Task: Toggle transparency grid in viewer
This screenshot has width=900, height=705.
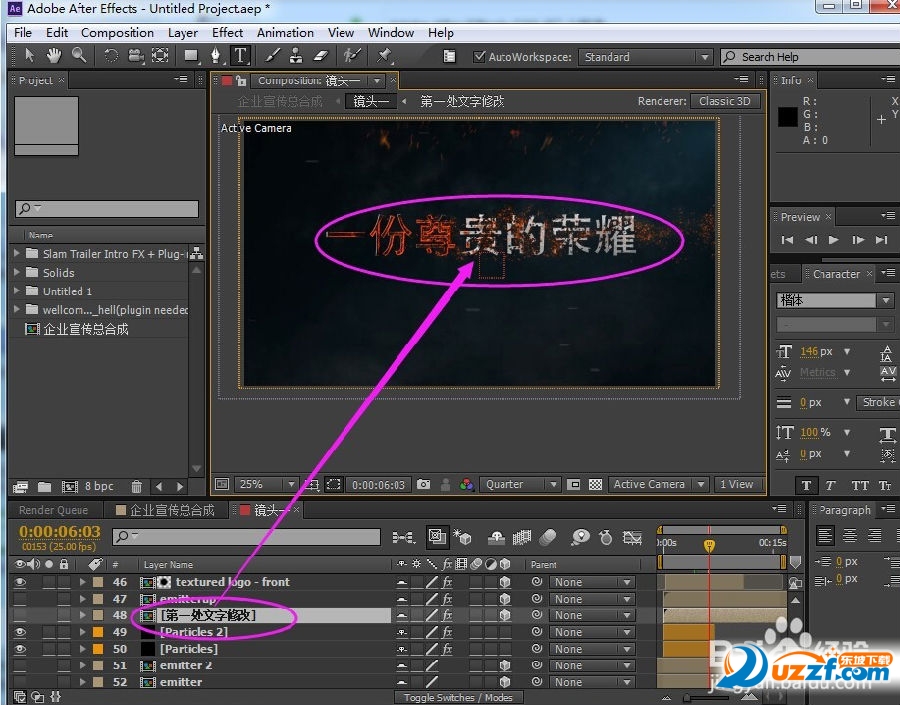Action: (596, 485)
